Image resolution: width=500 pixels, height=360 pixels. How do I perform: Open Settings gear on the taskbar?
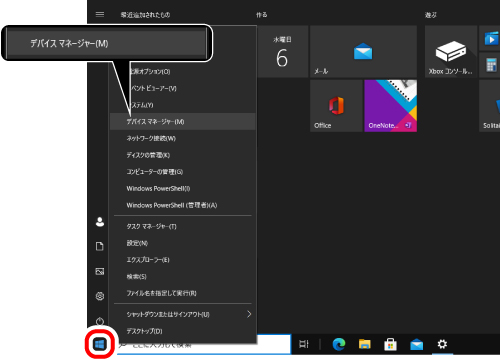coord(442,344)
